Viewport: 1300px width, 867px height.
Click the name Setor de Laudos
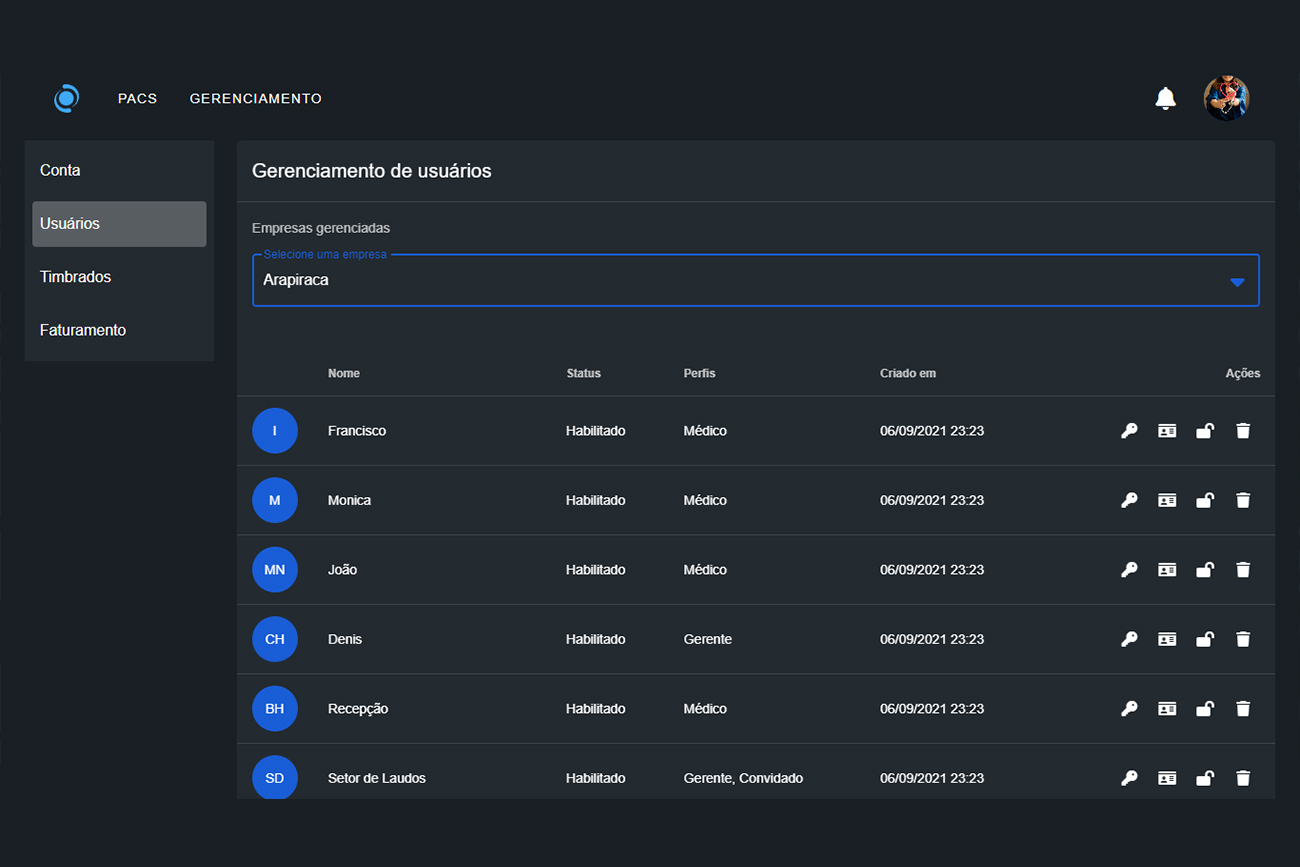coord(377,778)
